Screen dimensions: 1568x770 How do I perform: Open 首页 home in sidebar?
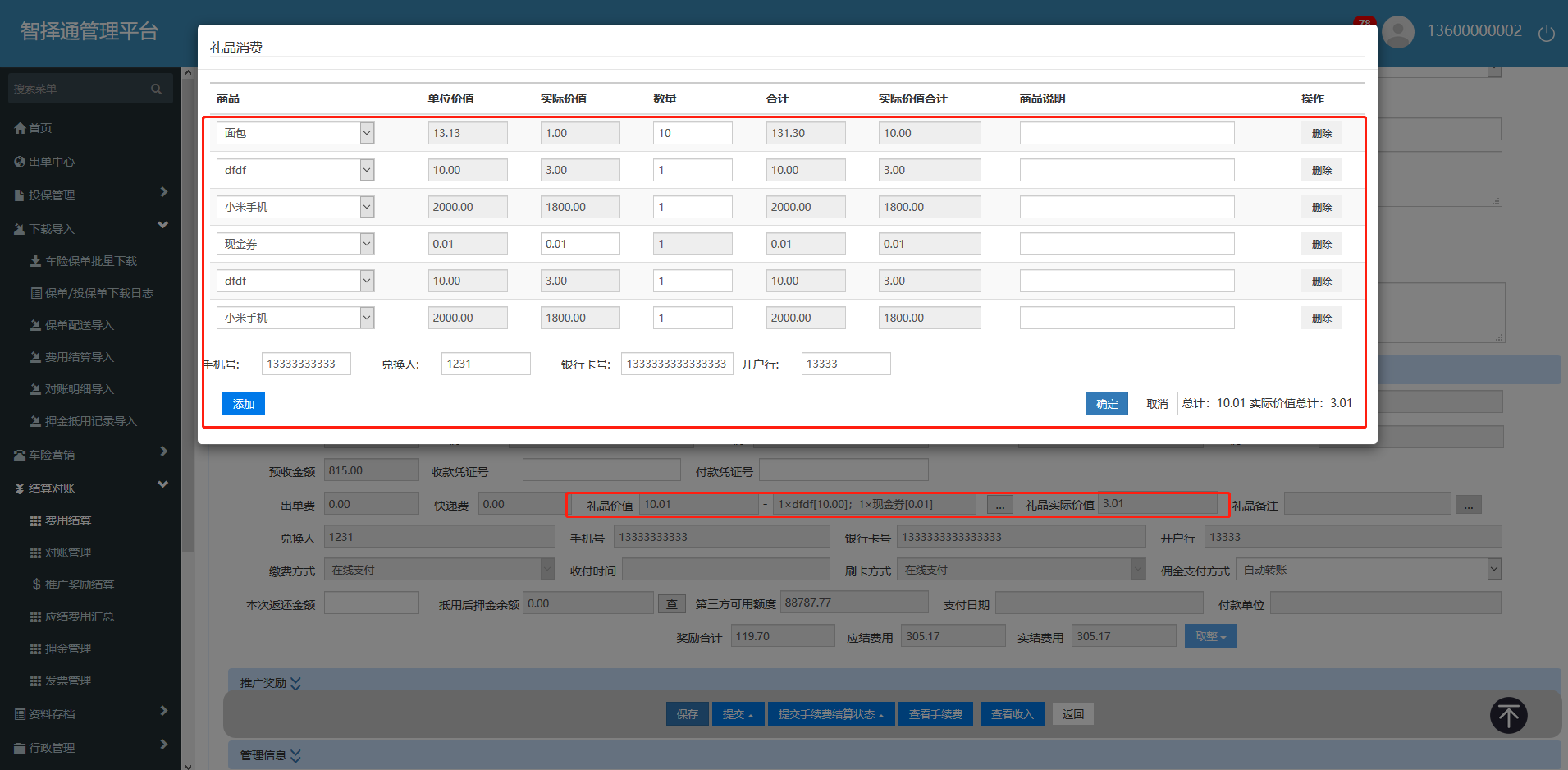pyautogui.click(x=40, y=128)
